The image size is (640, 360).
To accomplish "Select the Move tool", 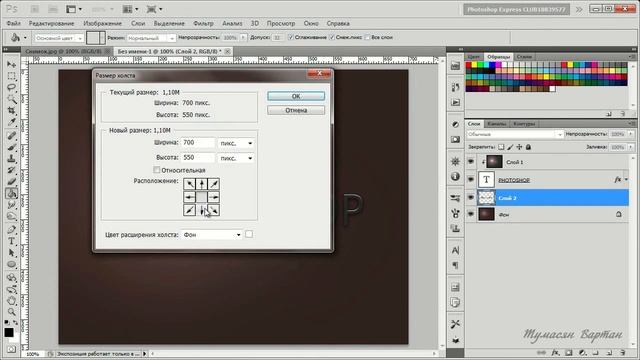I will [11, 64].
